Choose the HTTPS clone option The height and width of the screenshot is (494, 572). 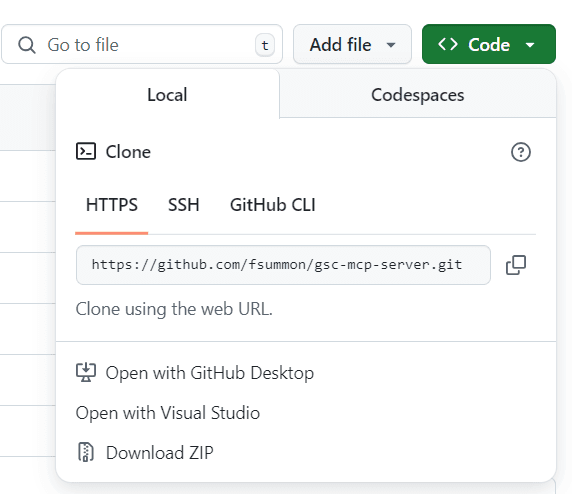tap(112, 205)
